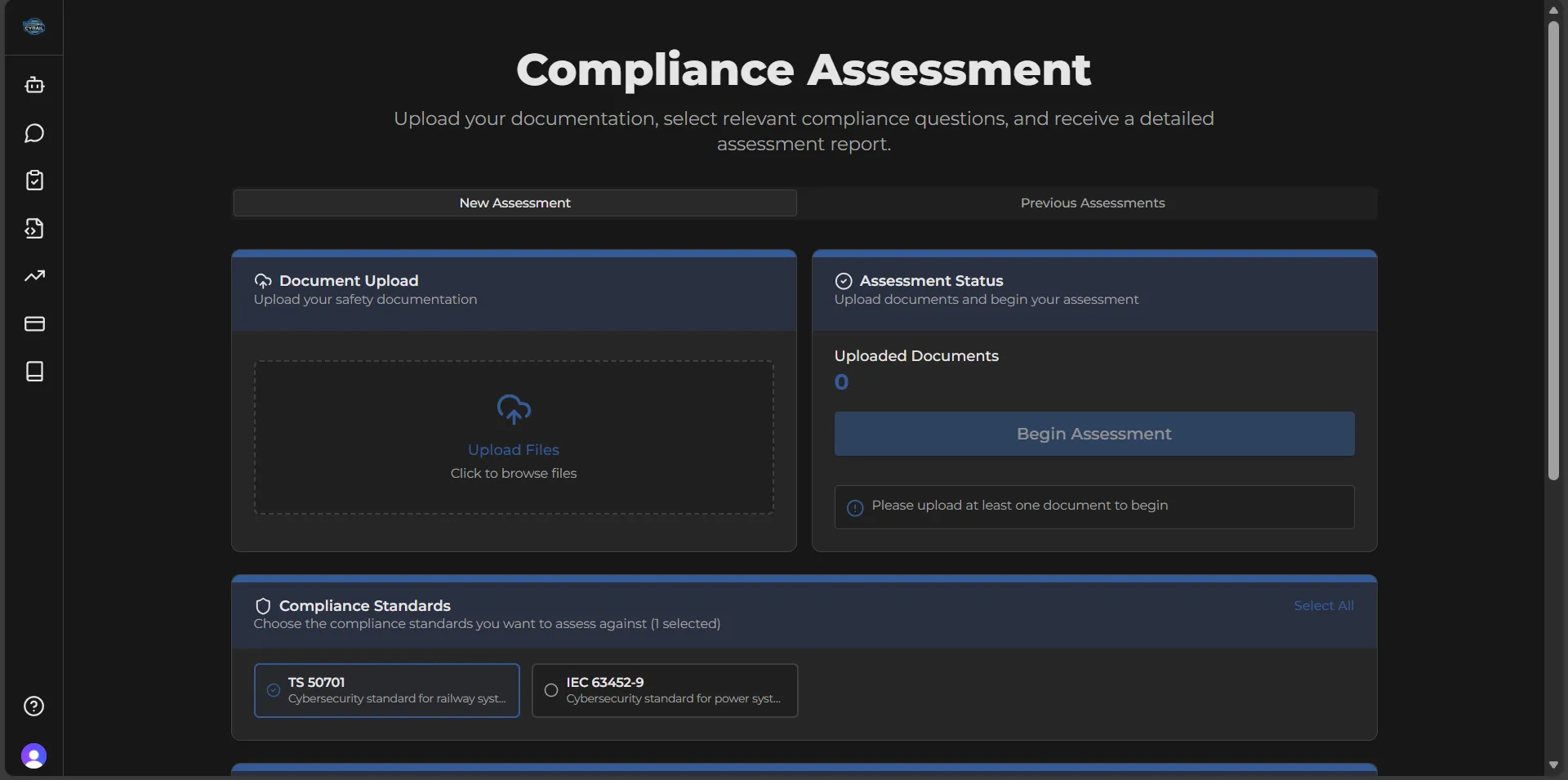This screenshot has width=1568, height=780.
Task: Expand the Compliance Standards section header
Action: 364,605
